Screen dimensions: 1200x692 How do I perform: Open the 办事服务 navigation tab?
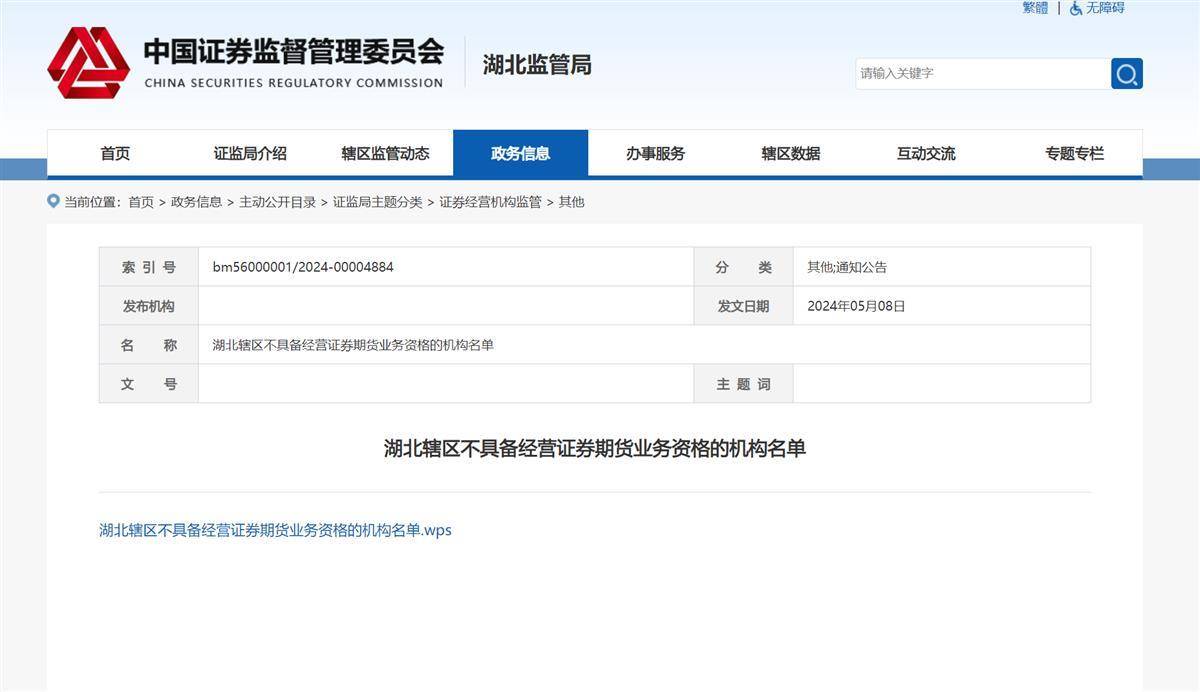[656, 154]
